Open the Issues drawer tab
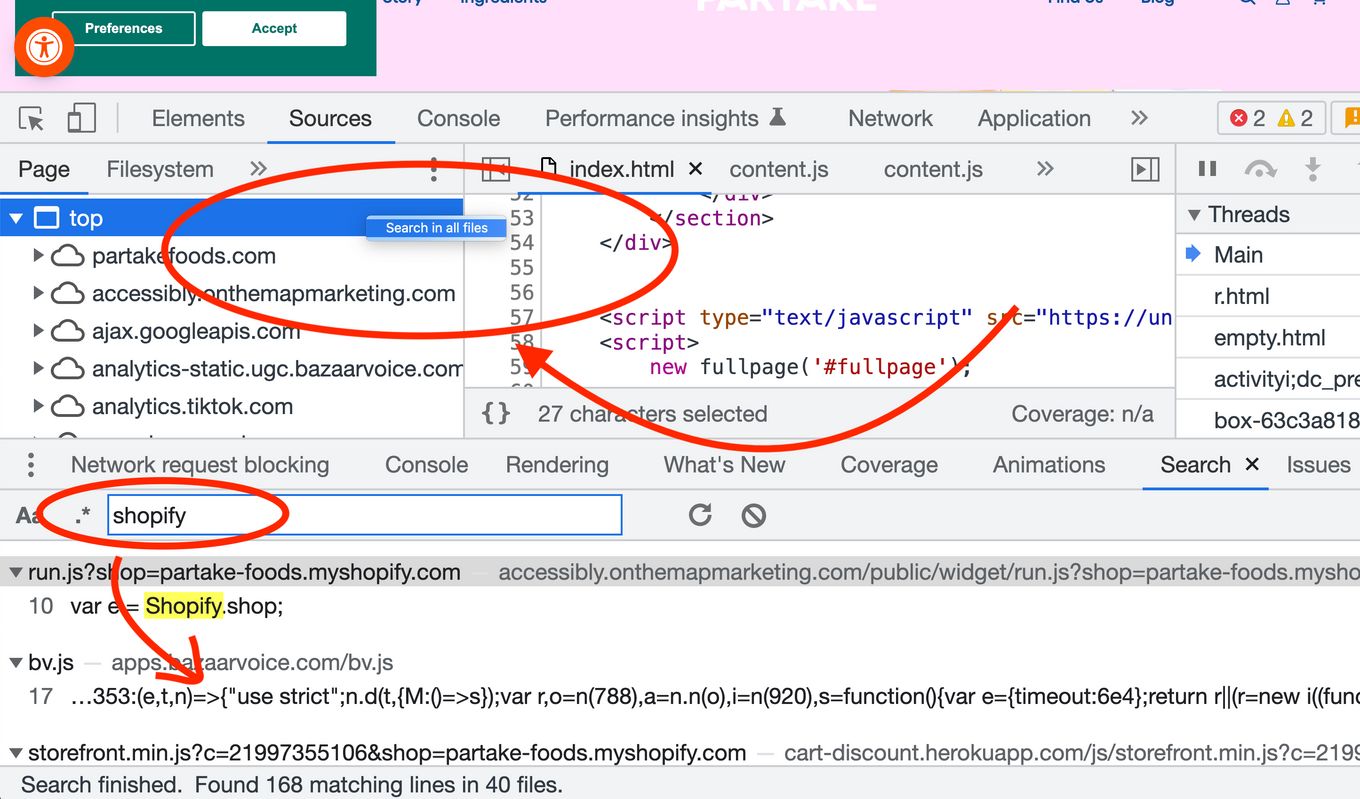 [1318, 465]
